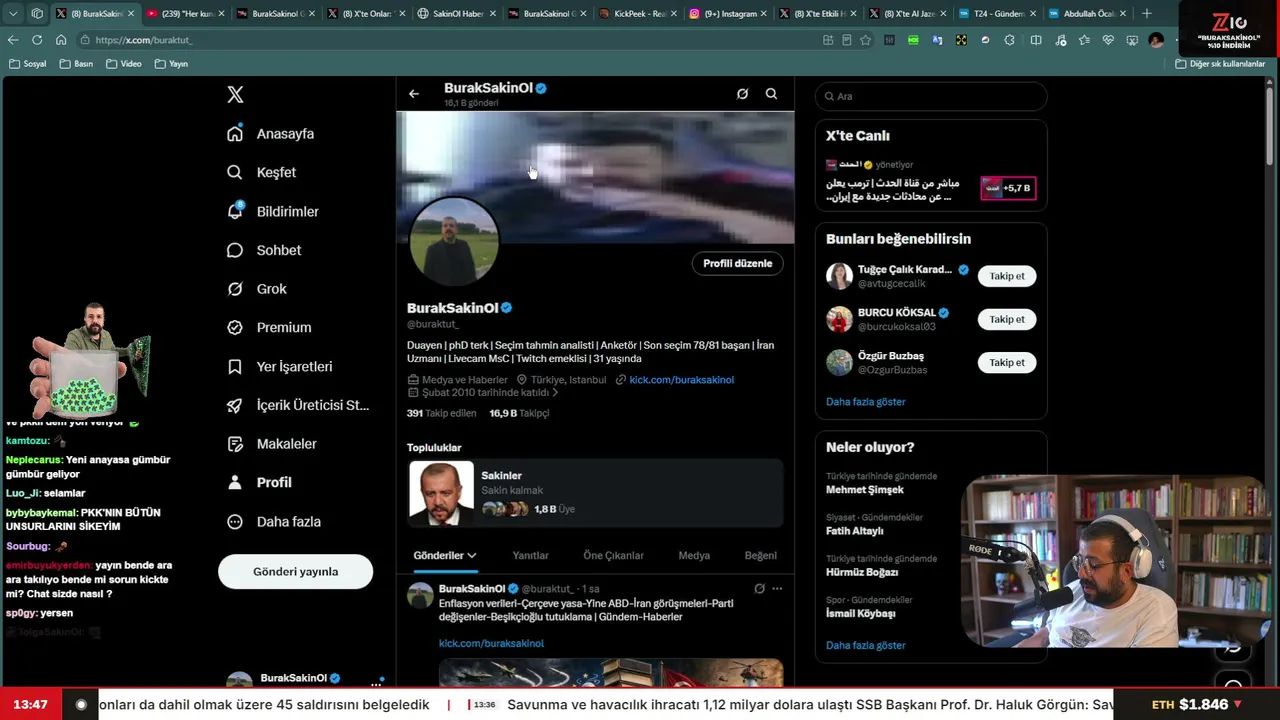Search the profile's posts with the magnifier
The height and width of the screenshot is (720, 1280).
771,94
